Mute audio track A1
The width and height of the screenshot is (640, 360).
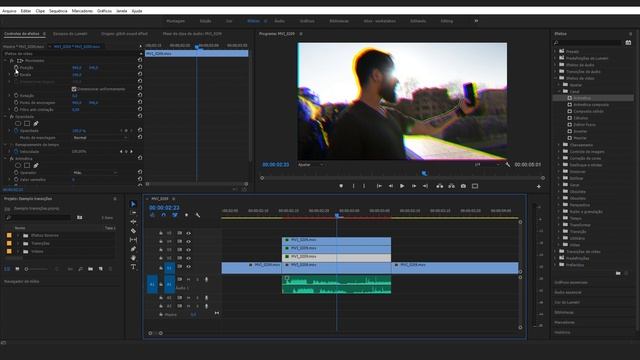[x=189, y=280]
